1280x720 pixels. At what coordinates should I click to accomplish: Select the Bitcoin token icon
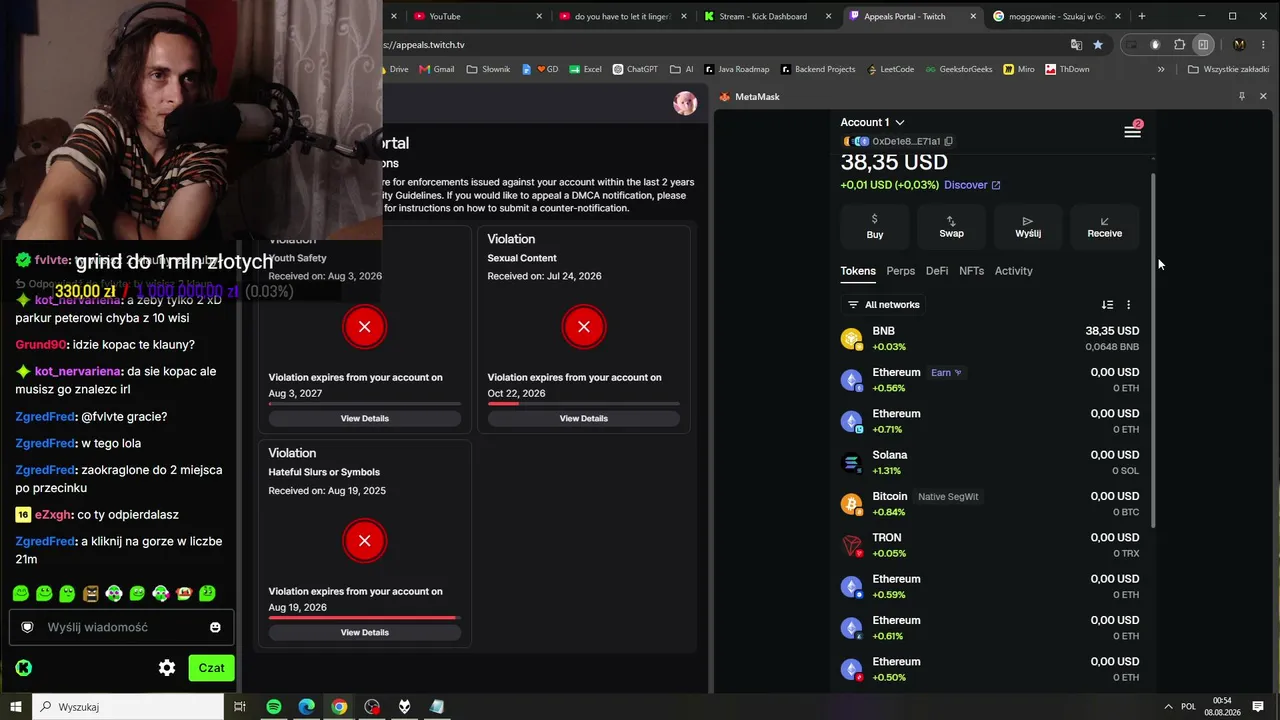click(x=851, y=504)
